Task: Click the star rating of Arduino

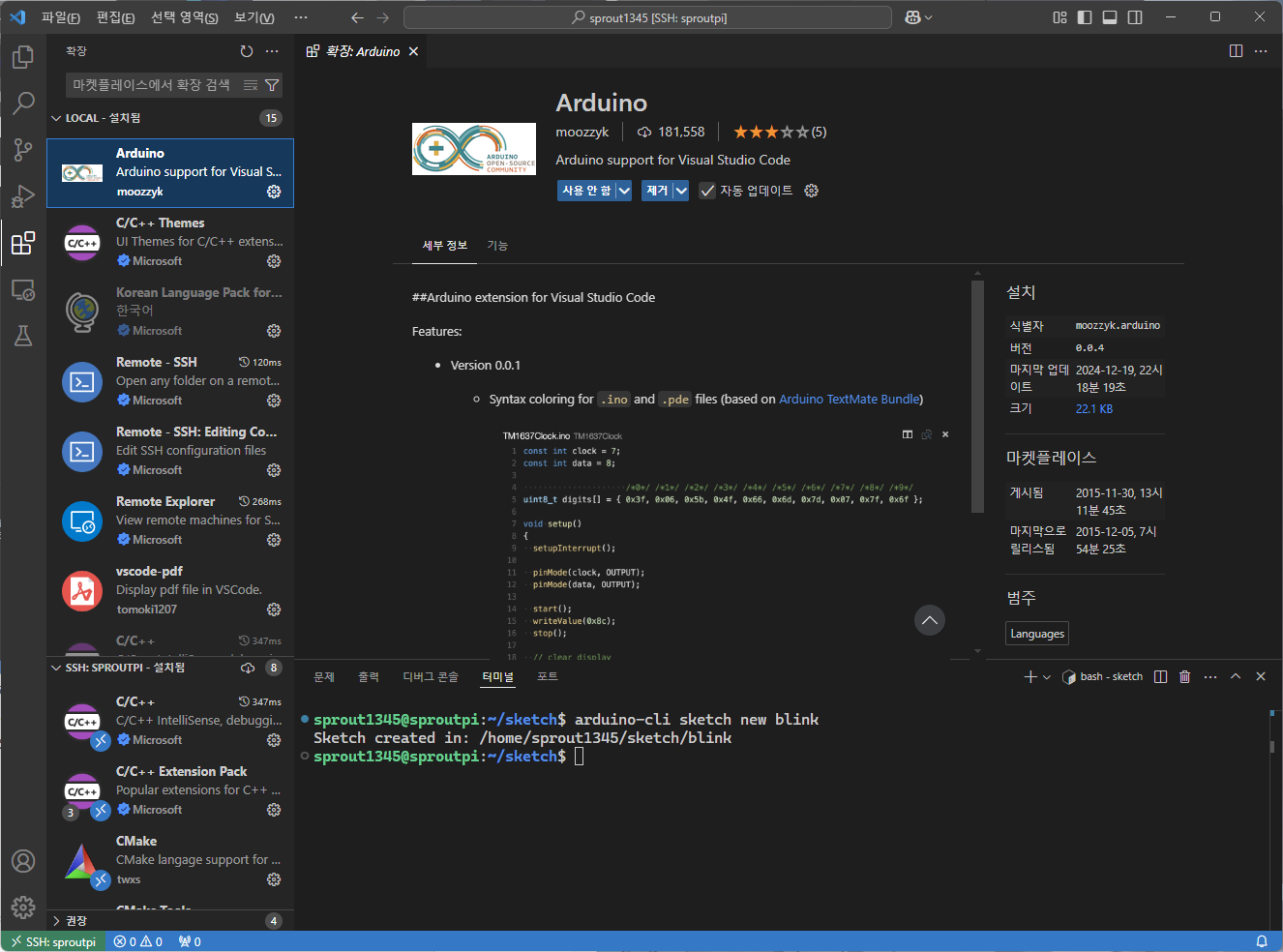Action: pyautogui.click(x=780, y=132)
